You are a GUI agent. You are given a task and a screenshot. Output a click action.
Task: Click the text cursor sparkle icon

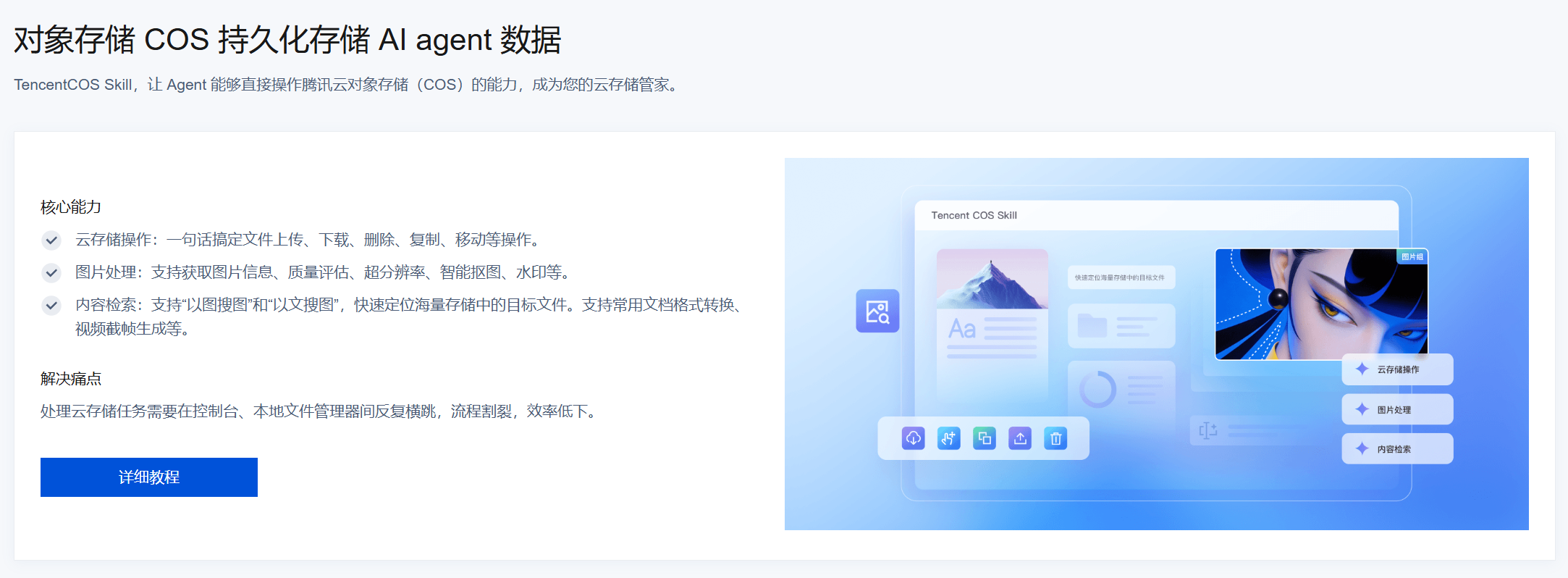coord(1208,431)
